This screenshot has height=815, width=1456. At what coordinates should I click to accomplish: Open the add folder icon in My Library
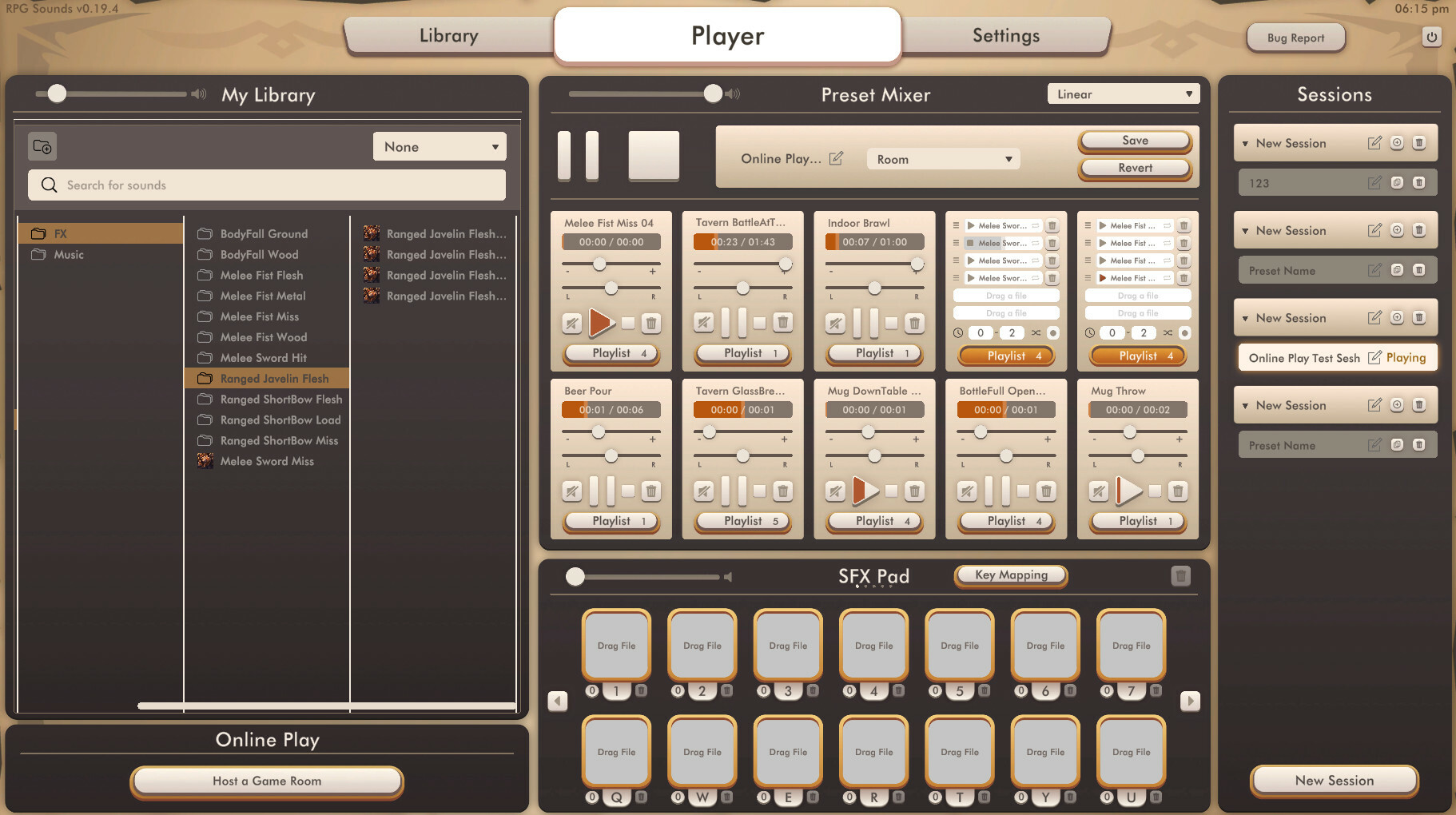42,146
